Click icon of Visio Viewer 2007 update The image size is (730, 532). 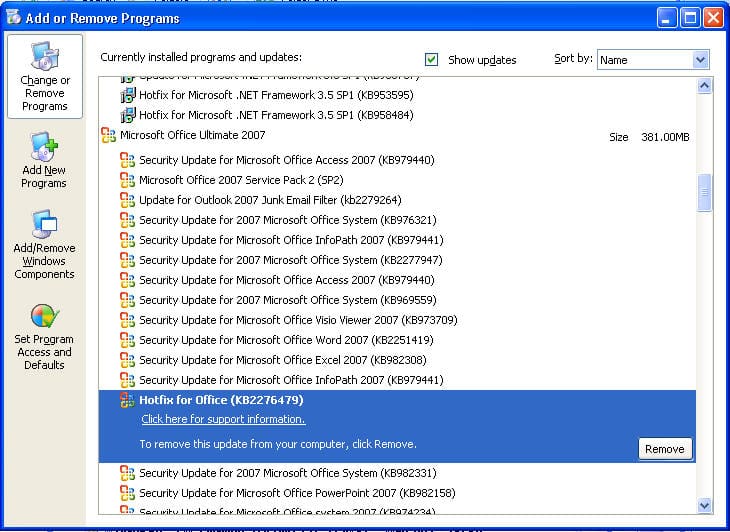coord(127,320)
